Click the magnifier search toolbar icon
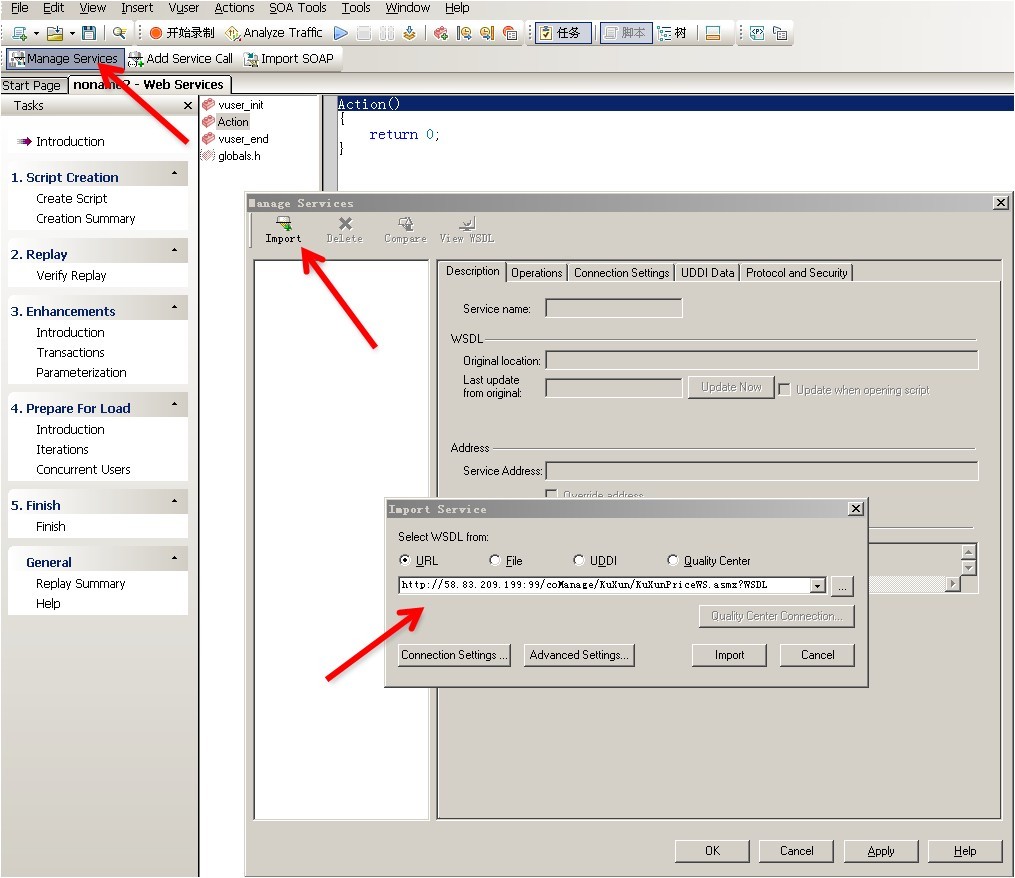The height and width of the screenshot is (878, 1015). (119, 33)
